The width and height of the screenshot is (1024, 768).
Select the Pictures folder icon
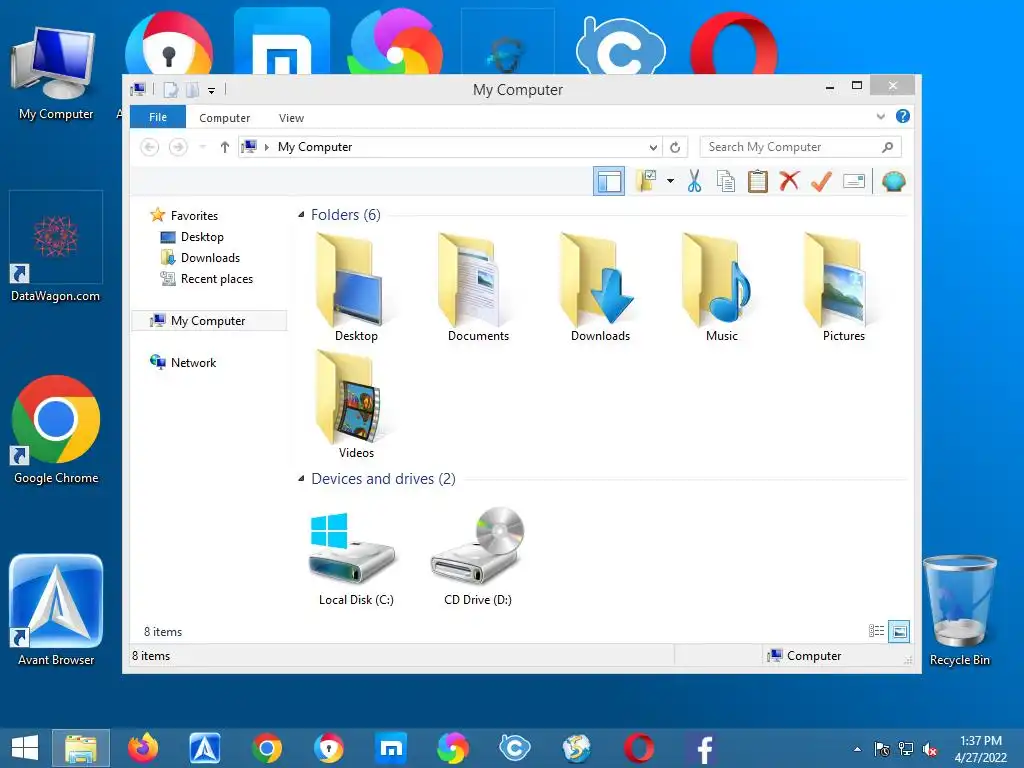[x=844, y=288]
